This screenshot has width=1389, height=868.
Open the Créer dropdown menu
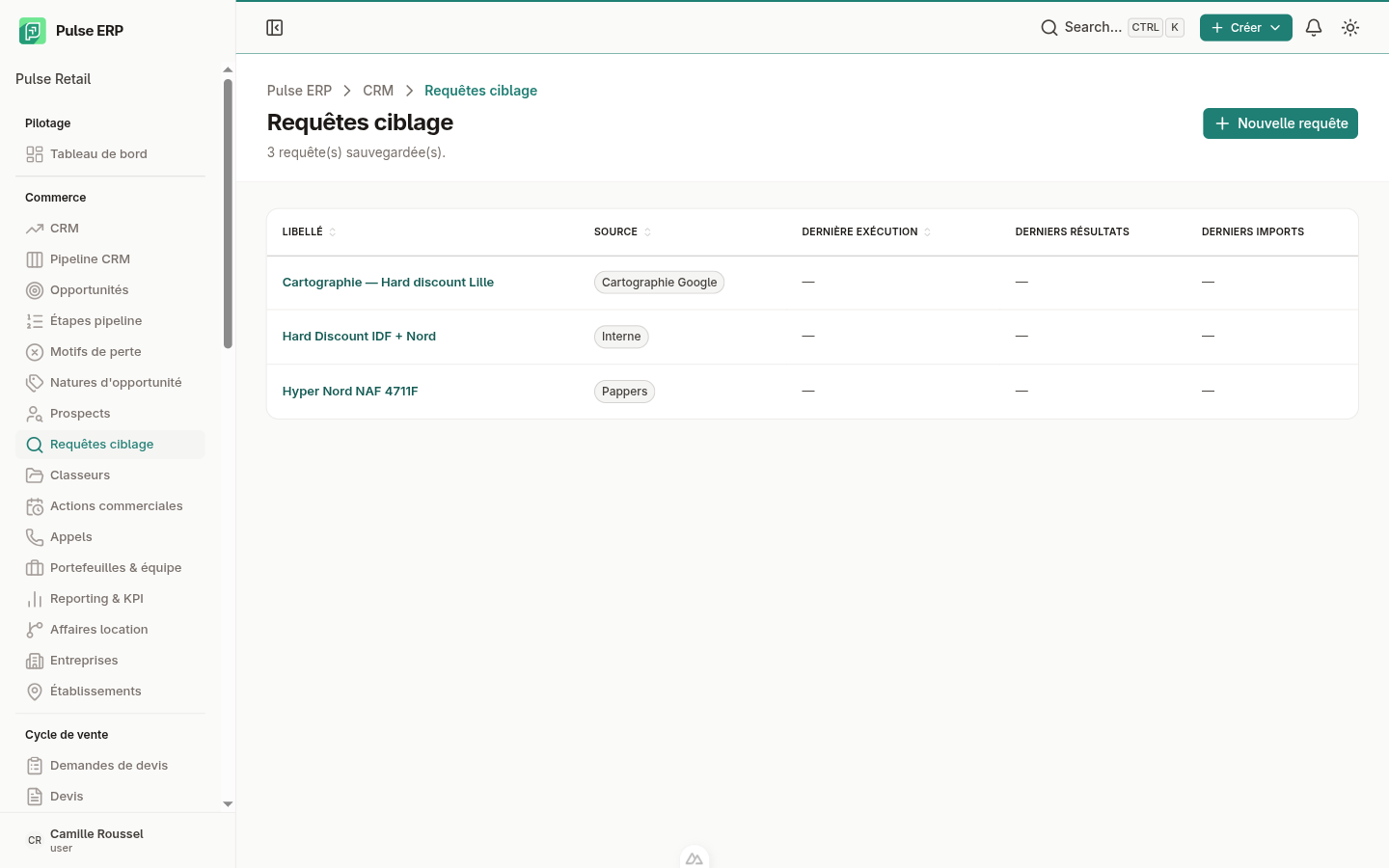(1245, 28)
